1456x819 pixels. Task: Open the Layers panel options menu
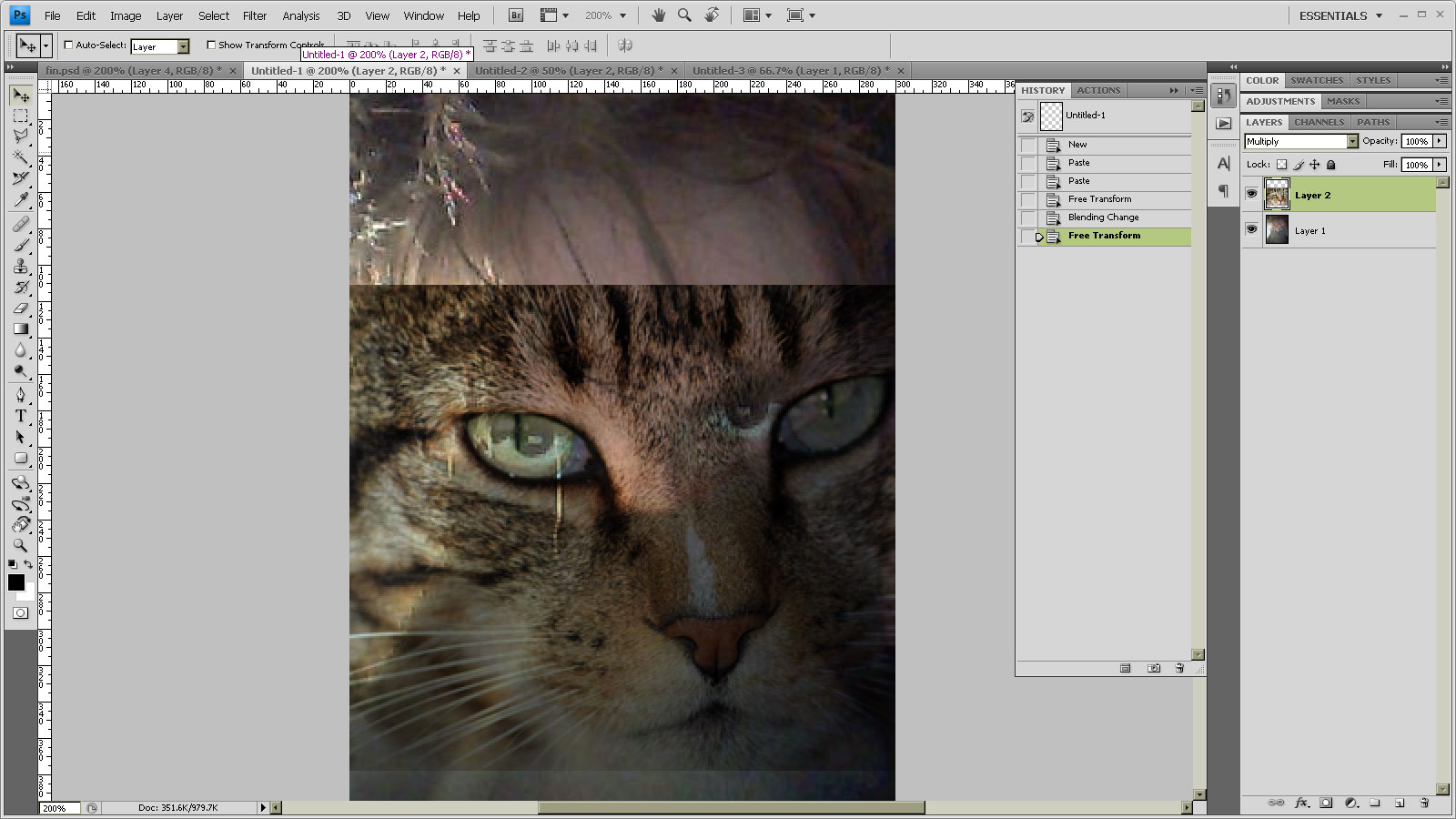[x=1441, y=122]
